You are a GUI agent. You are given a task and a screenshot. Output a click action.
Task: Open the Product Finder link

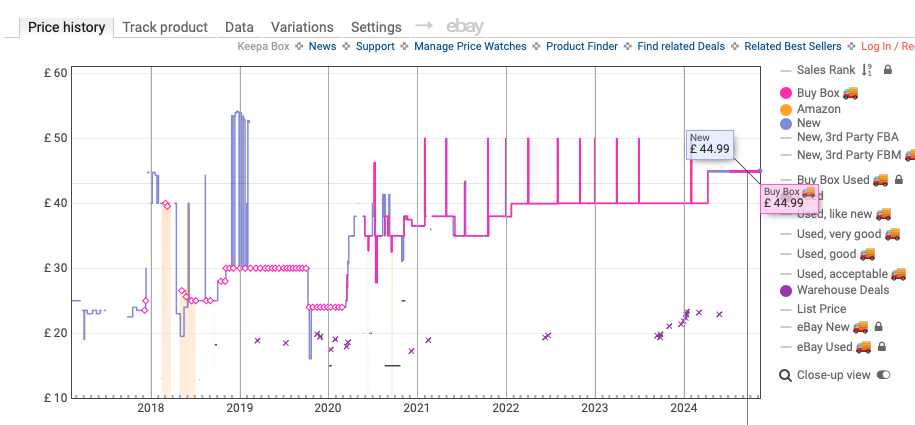582,46
